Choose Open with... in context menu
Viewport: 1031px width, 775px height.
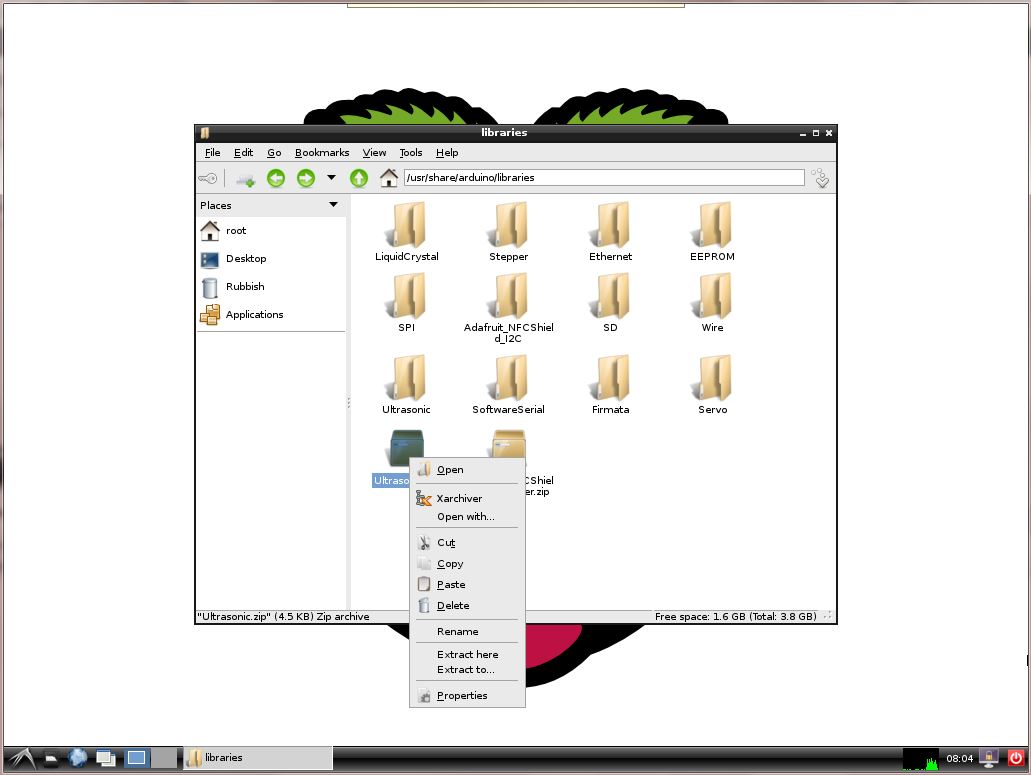click(x=467, y=517)
